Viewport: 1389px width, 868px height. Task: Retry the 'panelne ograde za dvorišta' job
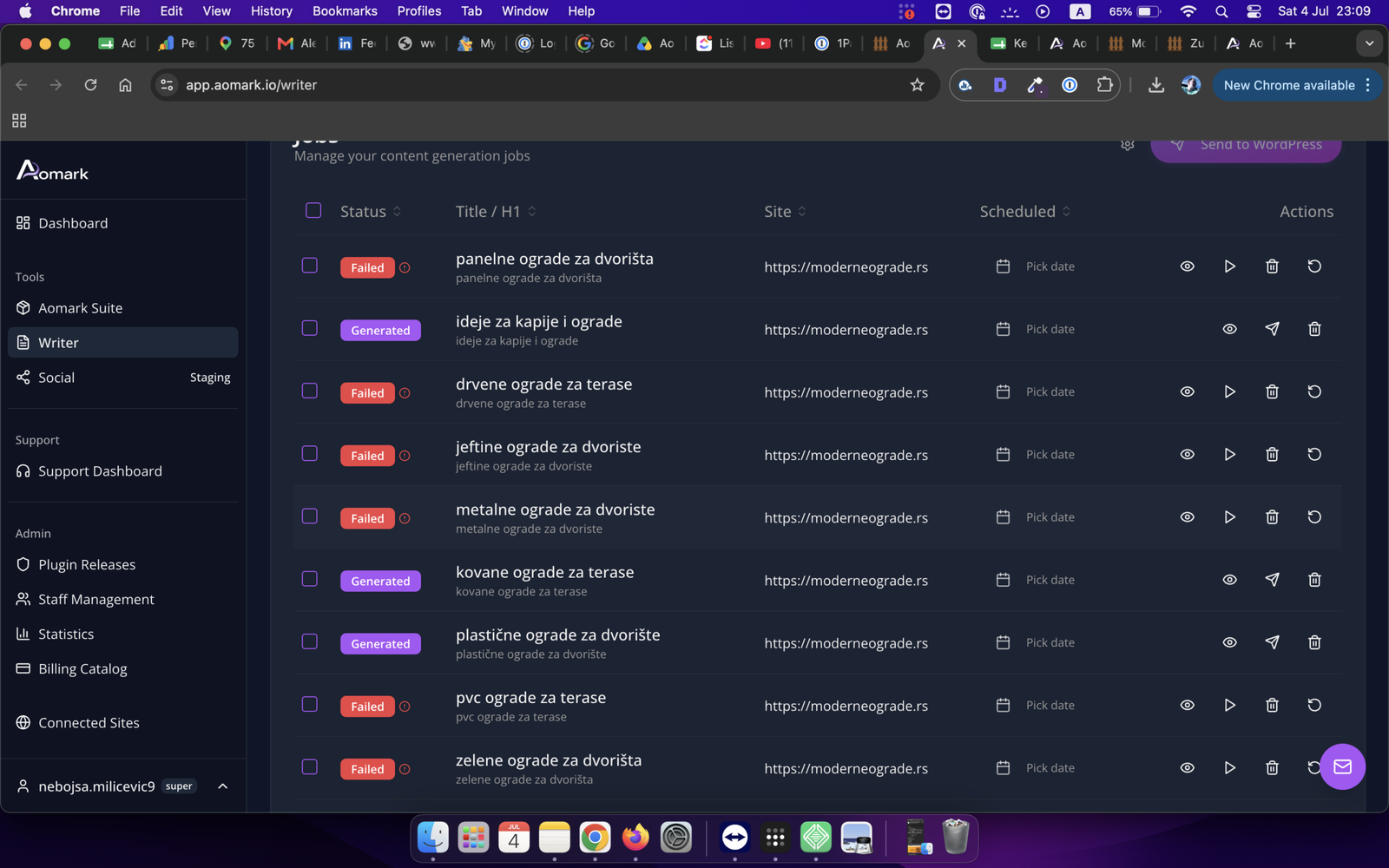pyautogui.click(x=1314, y=266)
